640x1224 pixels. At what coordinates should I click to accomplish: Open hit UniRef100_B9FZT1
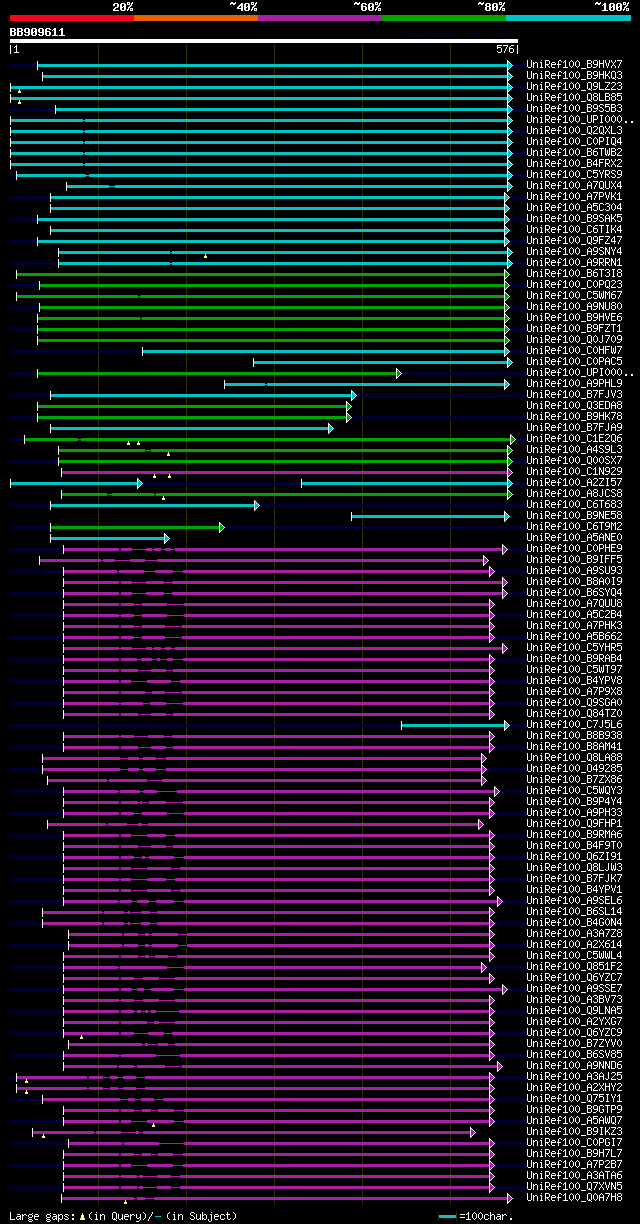click(575, 328)
